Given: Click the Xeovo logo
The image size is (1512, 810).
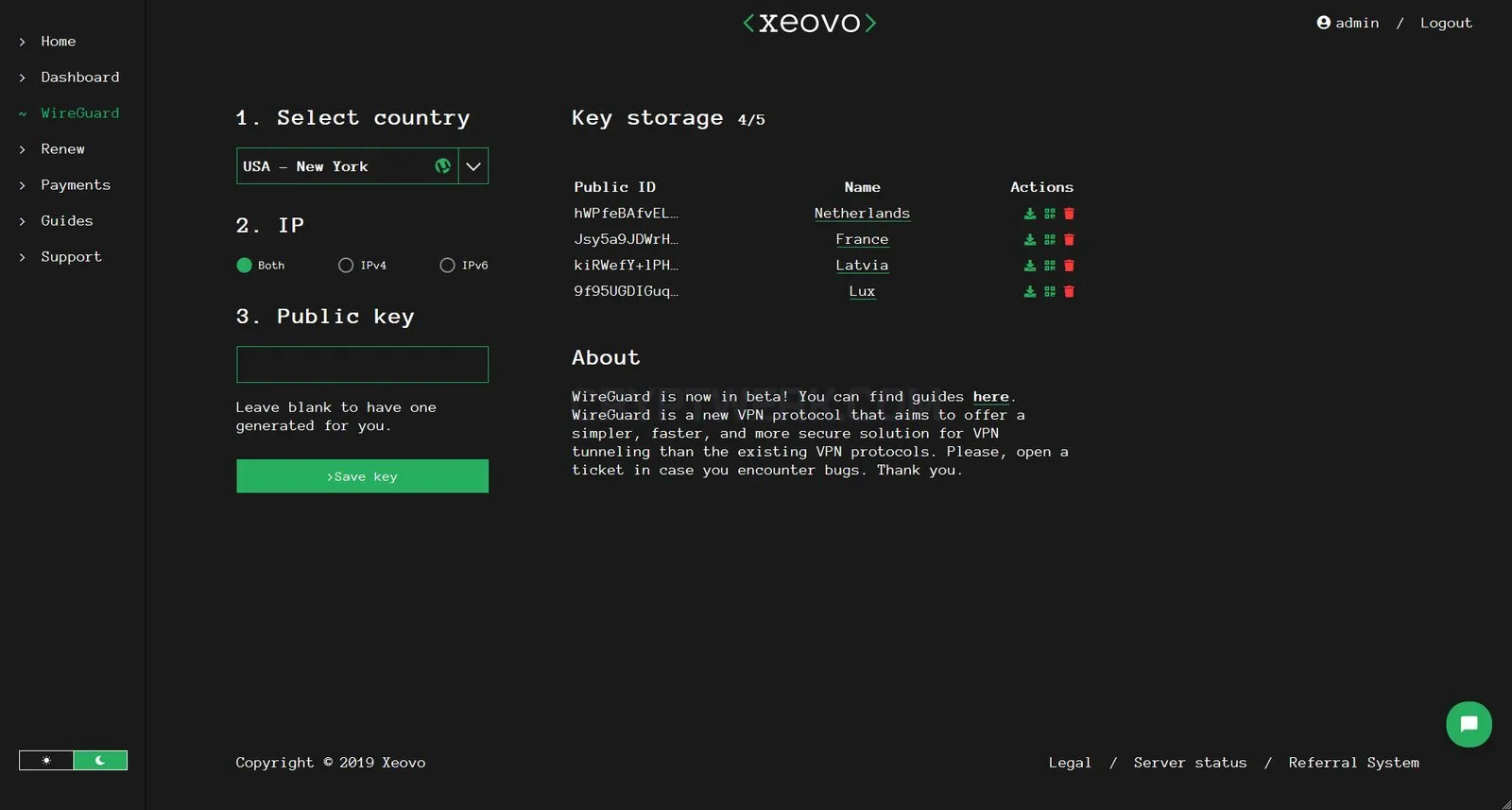Looking at the screenshot, I should tap(810, 23).
